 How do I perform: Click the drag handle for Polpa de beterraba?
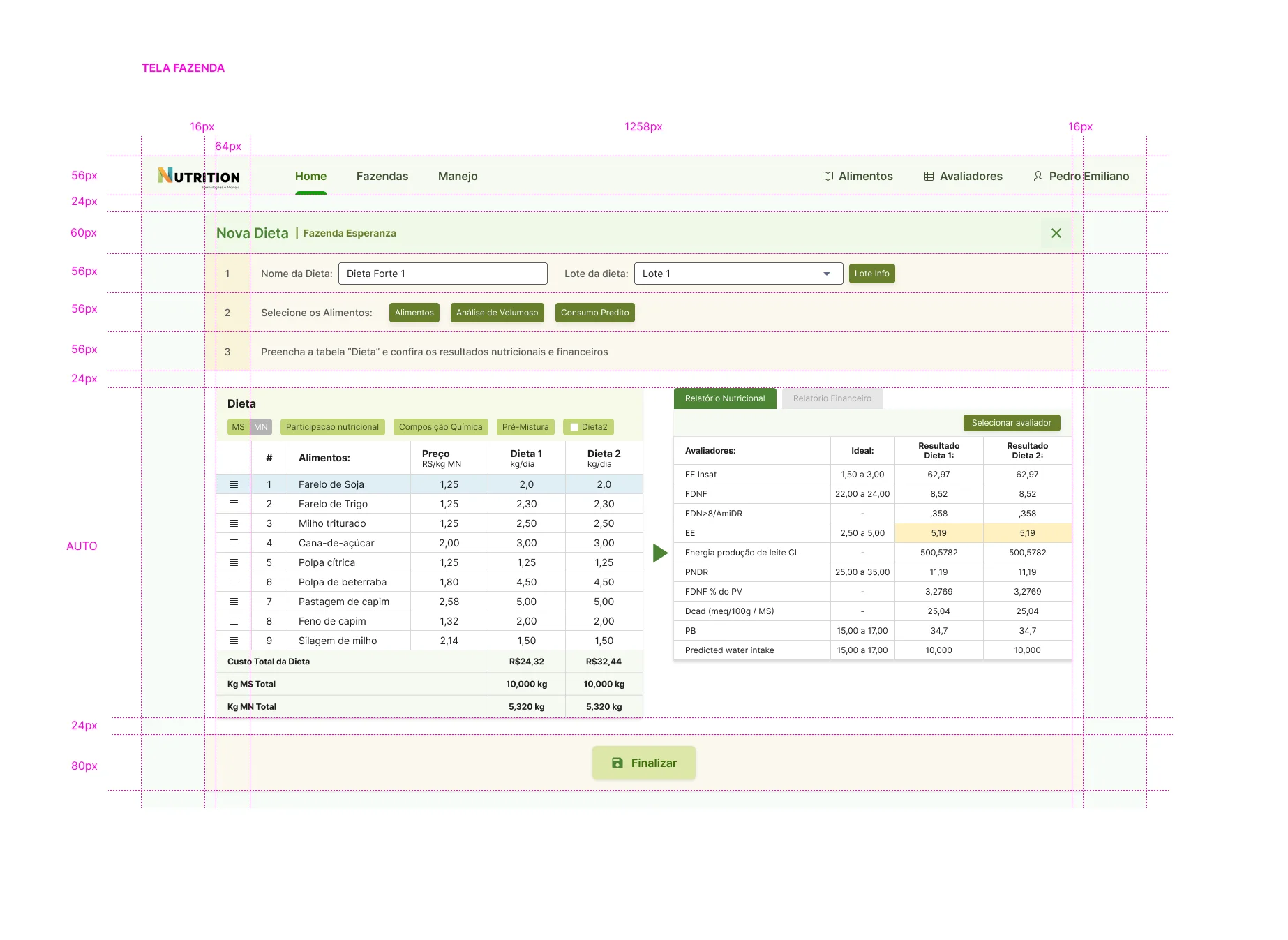click(234, 582)
